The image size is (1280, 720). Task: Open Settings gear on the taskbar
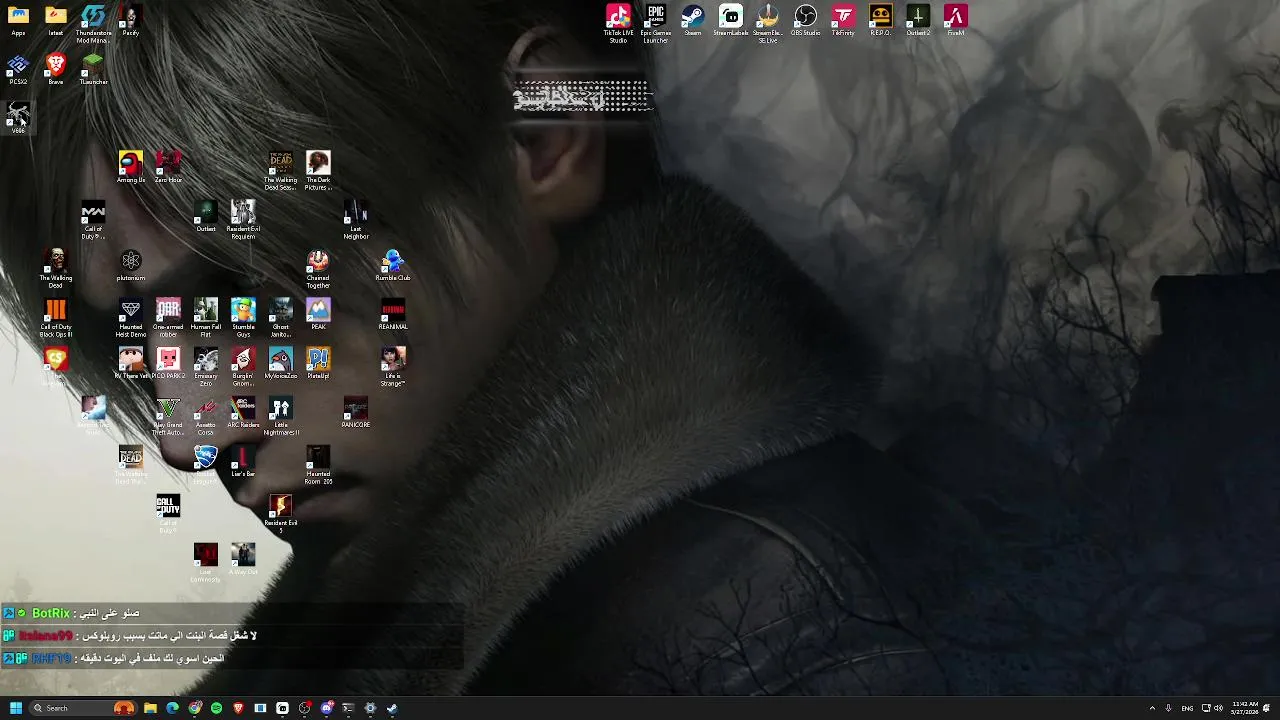pos(370,708)
